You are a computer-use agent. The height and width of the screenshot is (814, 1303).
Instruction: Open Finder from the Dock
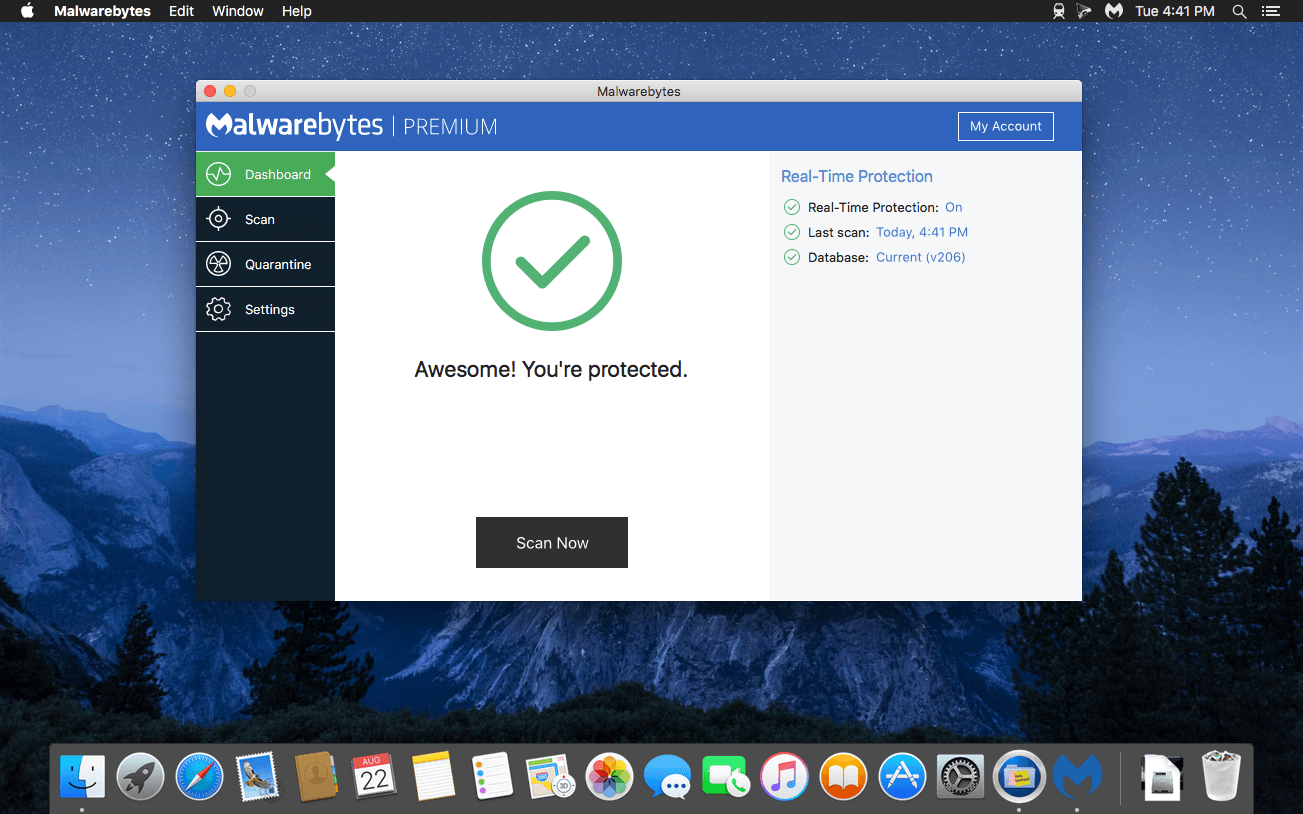pyautogui.click(x=82, y=776)
